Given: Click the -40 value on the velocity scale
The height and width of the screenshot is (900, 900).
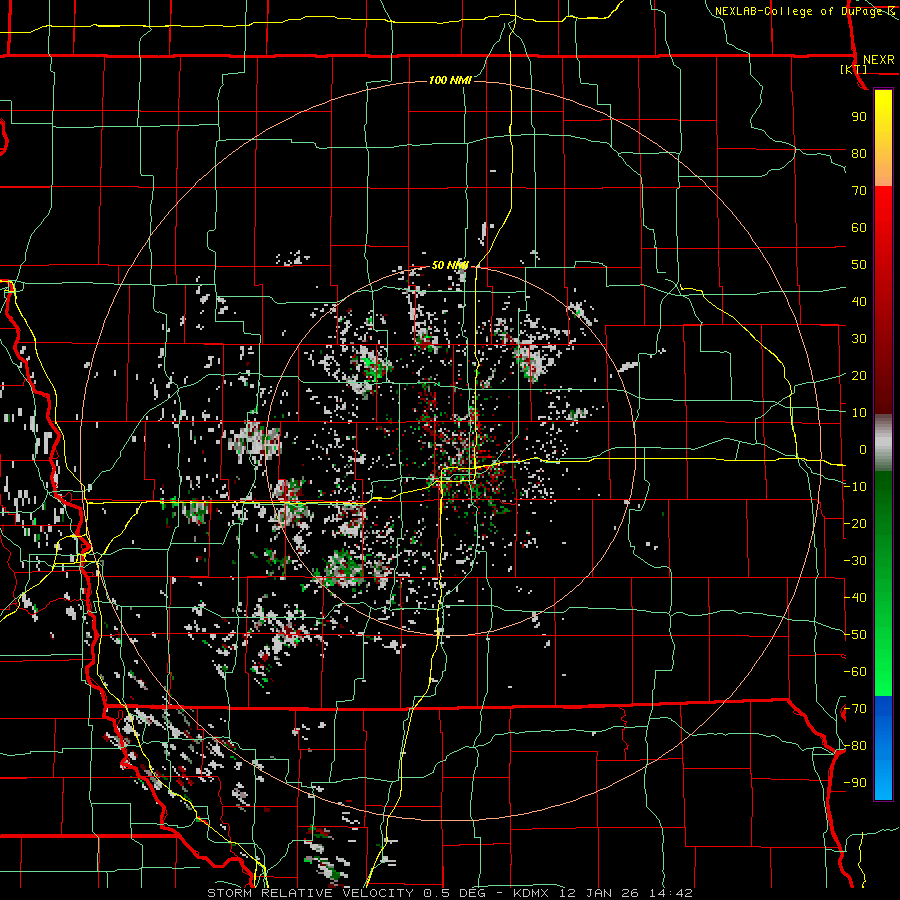Looking at the screenshot, I should 855,598.
